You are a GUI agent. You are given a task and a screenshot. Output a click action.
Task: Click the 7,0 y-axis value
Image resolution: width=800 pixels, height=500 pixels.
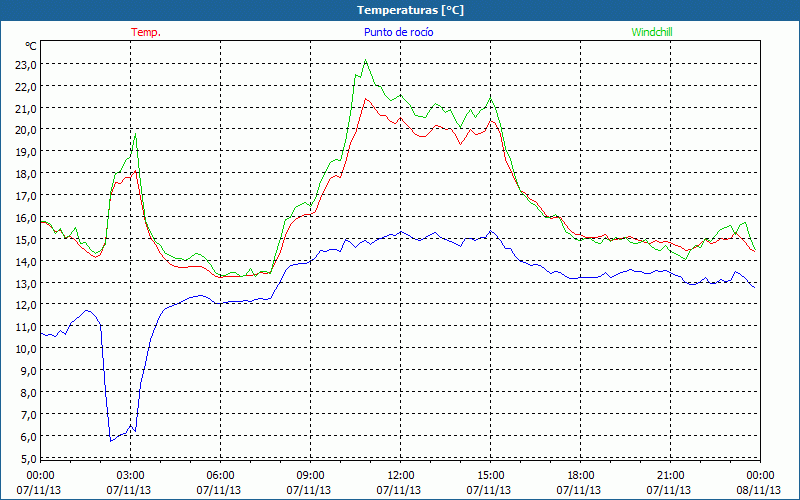coord(29,415)
